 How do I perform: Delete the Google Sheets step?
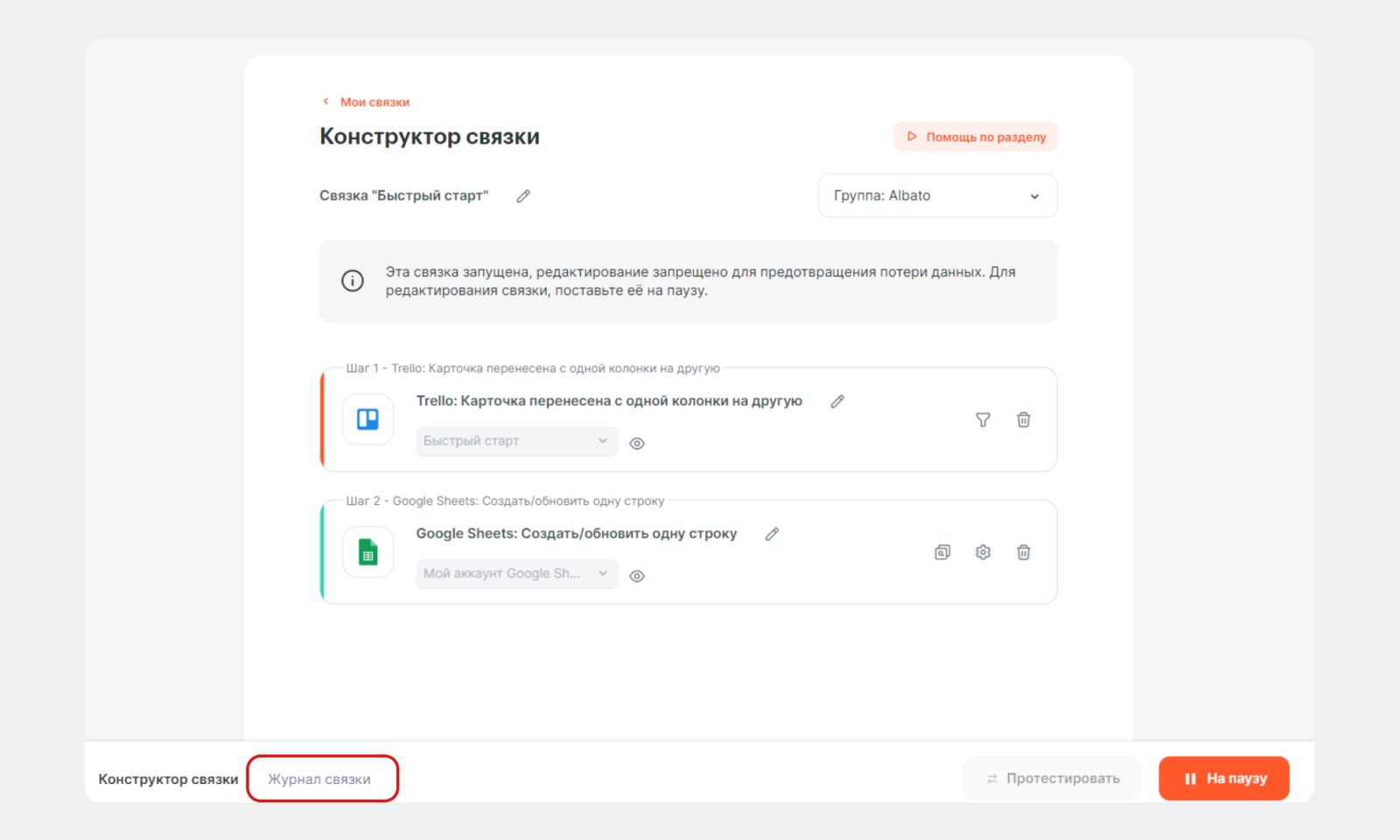[1023, 552]
